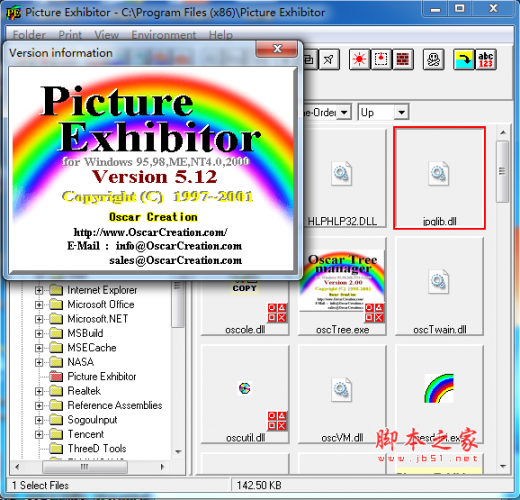Image resolution: width=520 pixels, height=500 pixels.
Task: Open the View menu
Action: coord(106,35)
